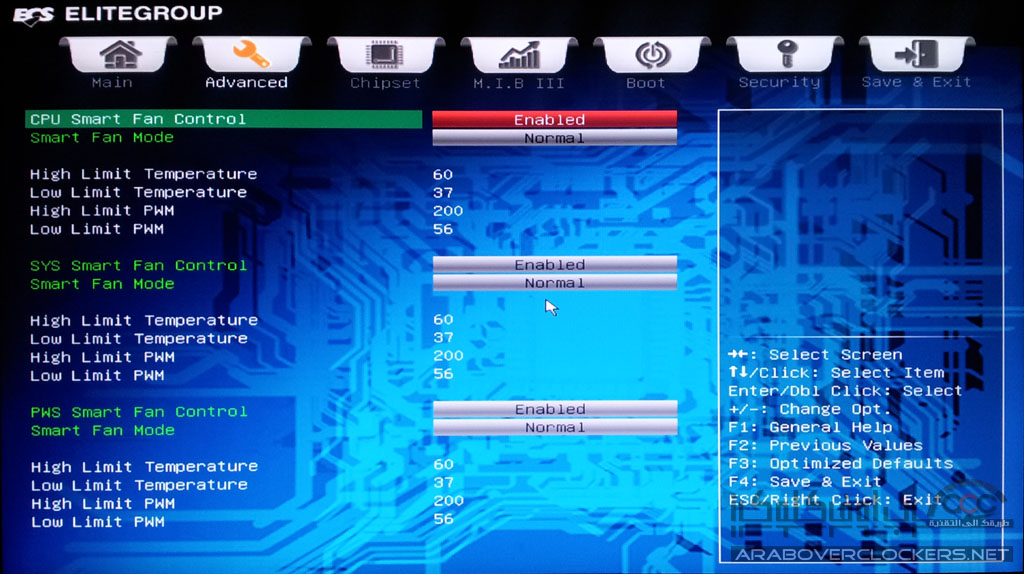Viewport: 1024px width, 574px height.
Task: Select the Advanced wrench icon
Action: pos(250,55)
